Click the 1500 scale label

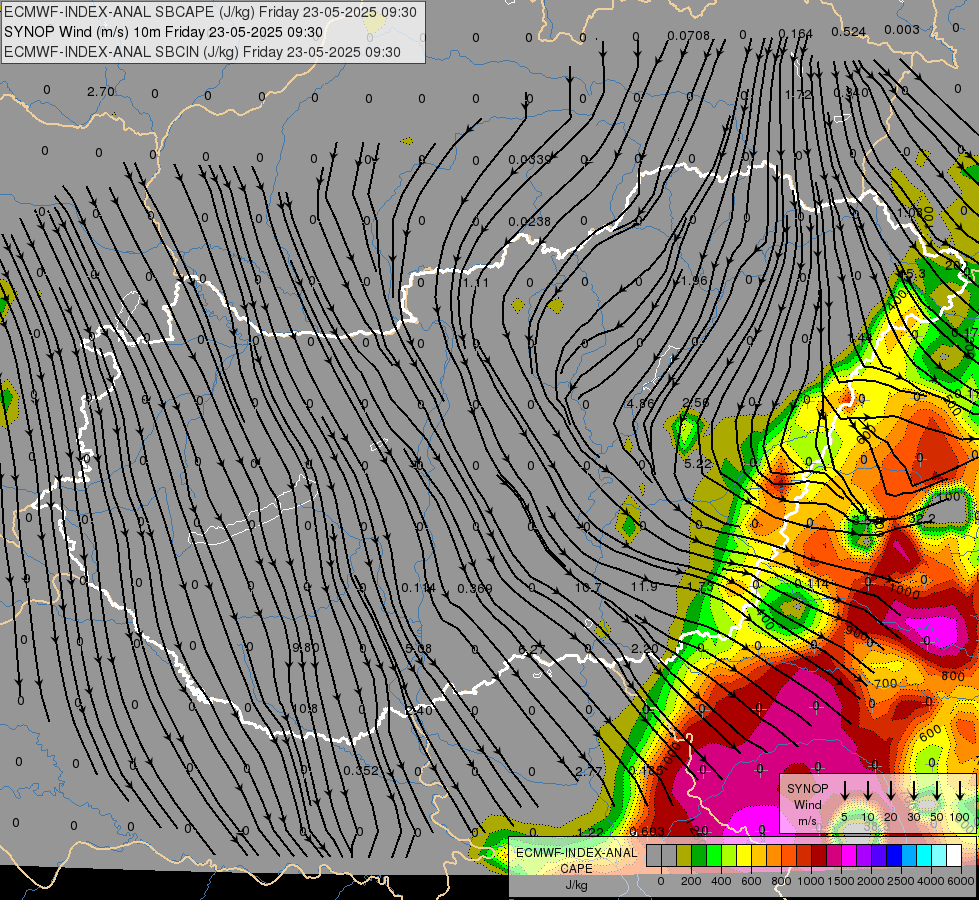[840, 881]
